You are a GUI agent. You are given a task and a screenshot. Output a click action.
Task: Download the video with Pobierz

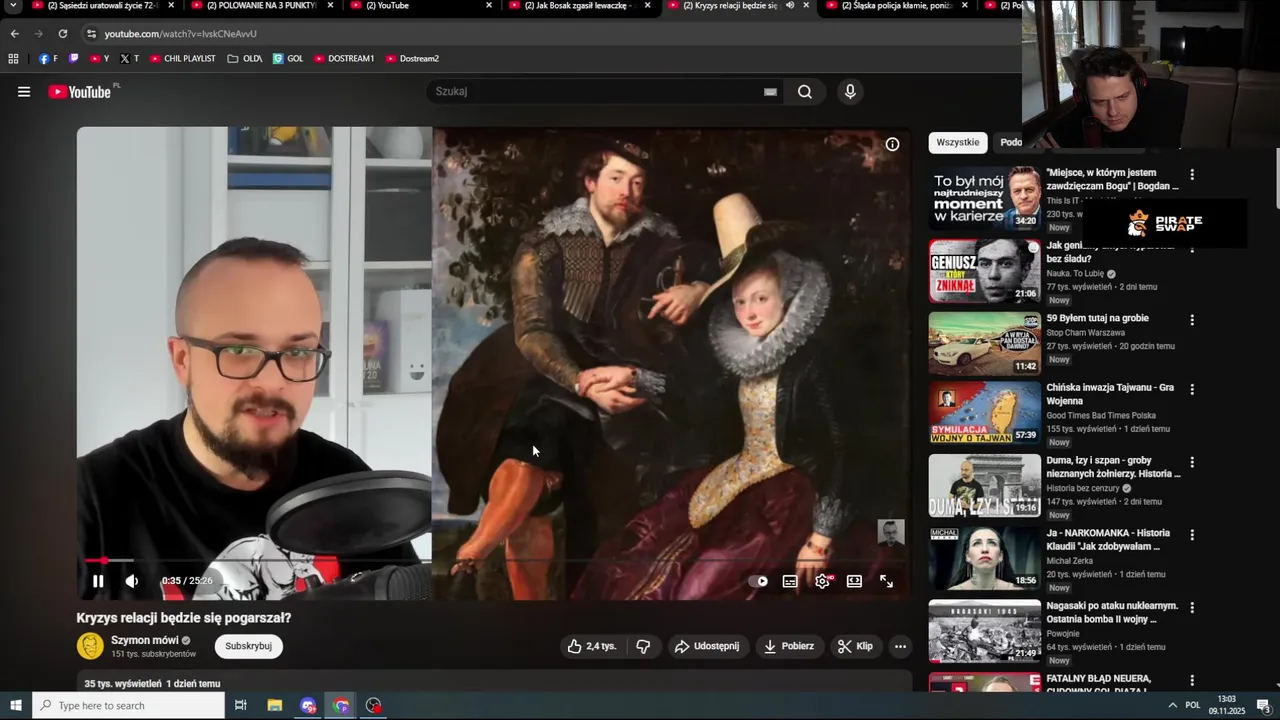pos(788,646)
